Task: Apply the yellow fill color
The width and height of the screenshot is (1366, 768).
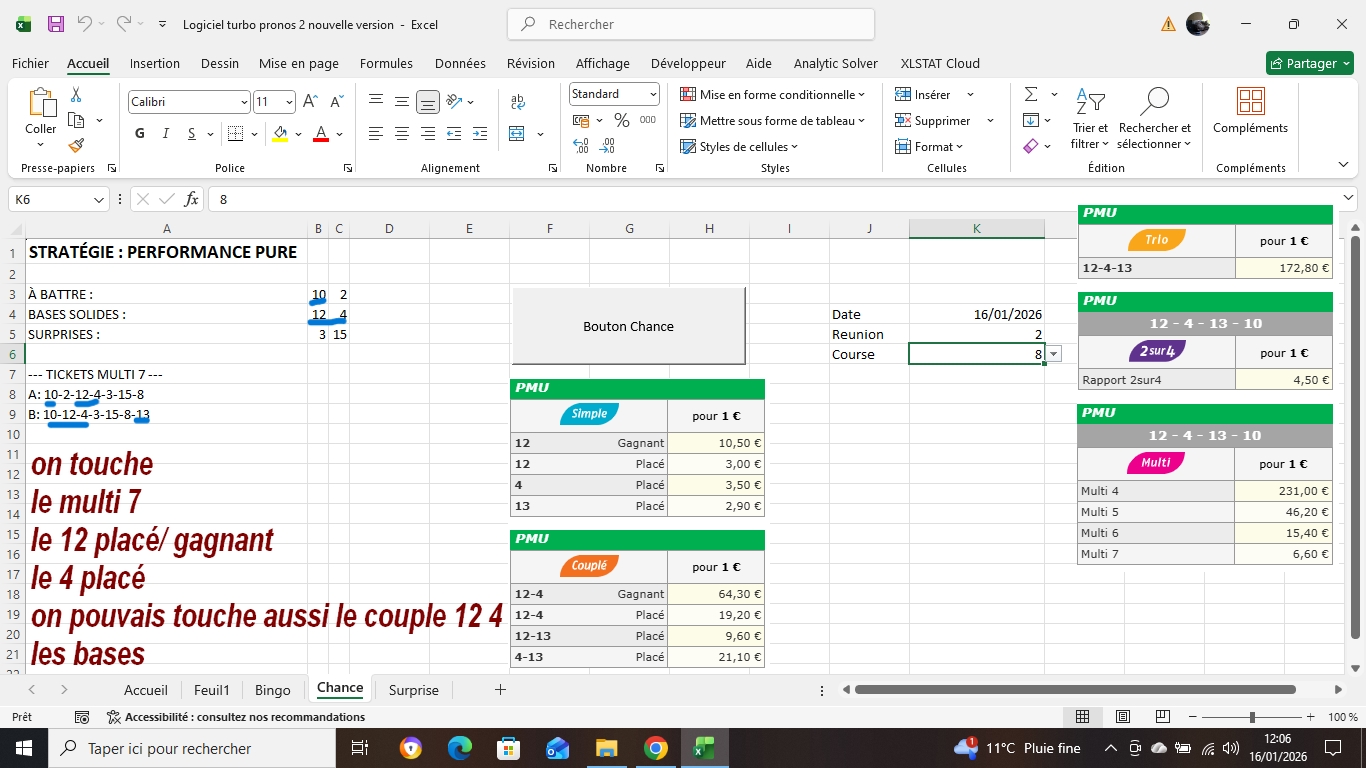Action: [x=280, y=134]
